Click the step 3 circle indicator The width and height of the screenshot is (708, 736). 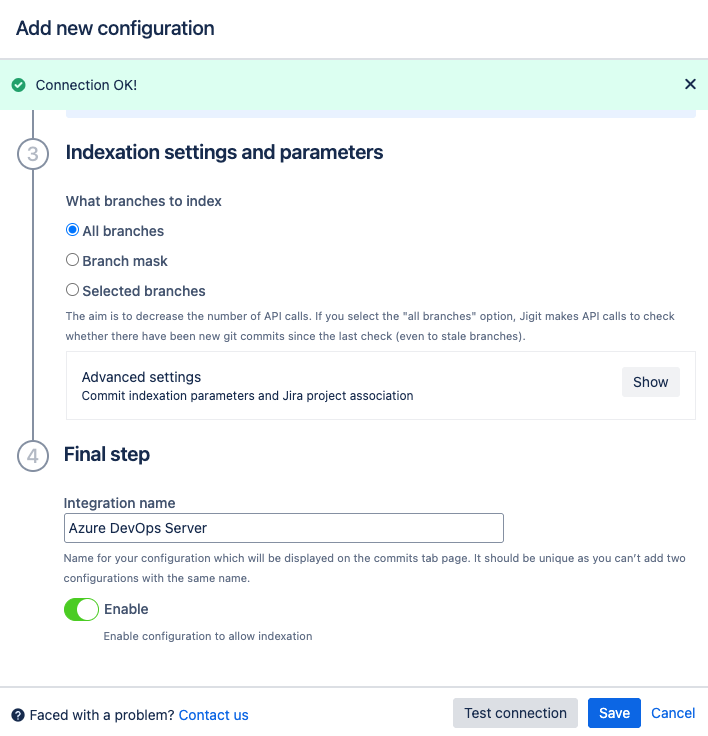(33, 155)
